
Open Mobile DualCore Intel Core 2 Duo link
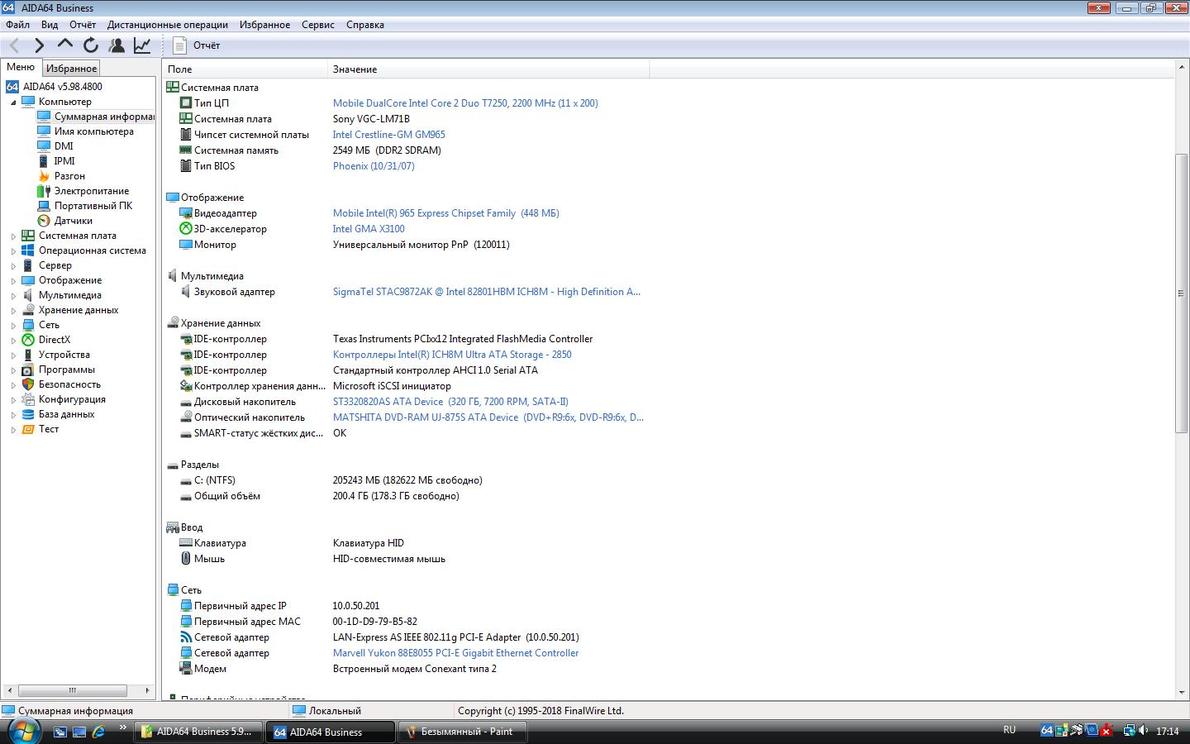point(465,103)
